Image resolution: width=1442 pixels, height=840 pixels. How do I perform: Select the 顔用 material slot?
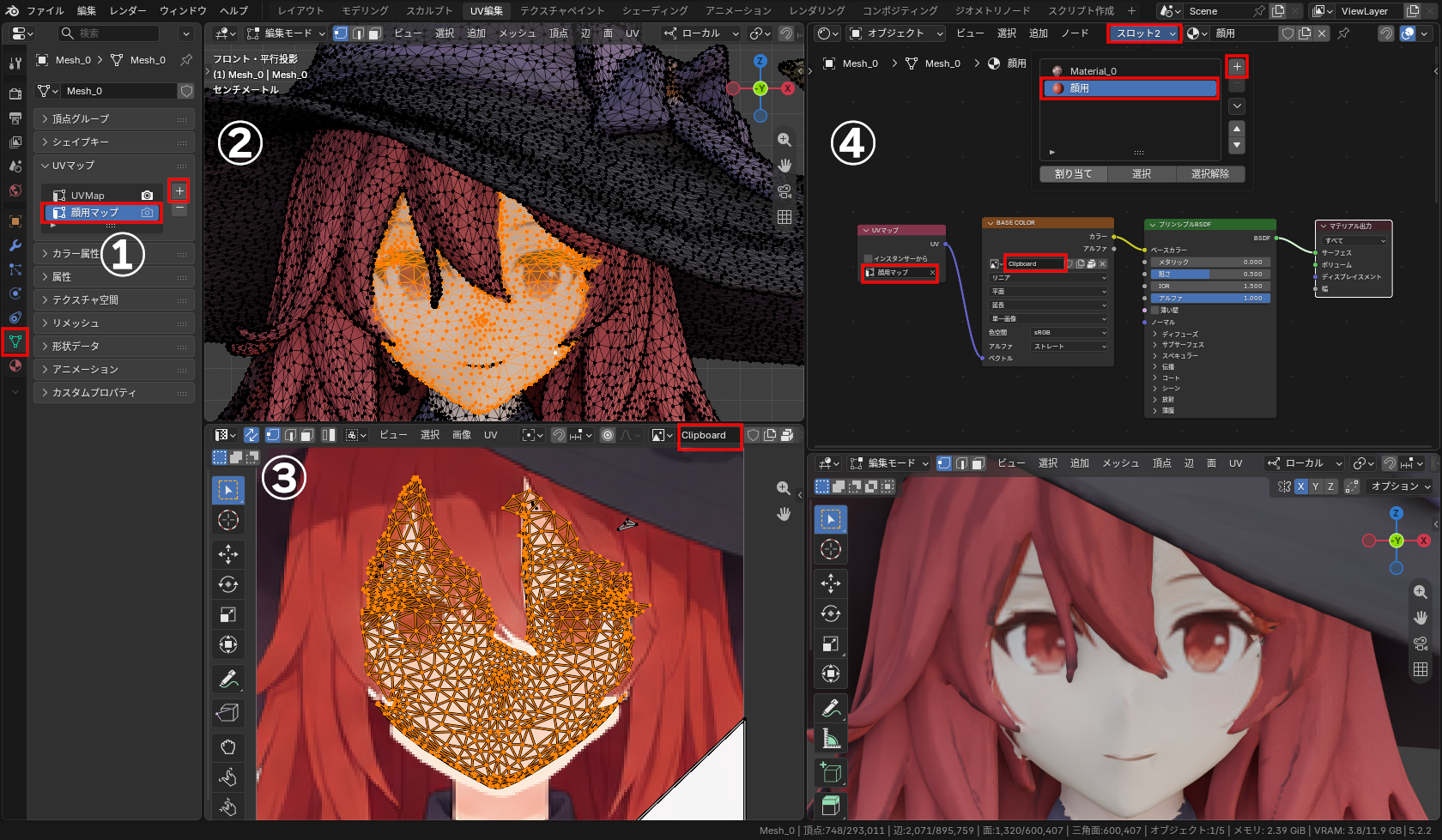pyautogui.click(x=1130, y=88)
